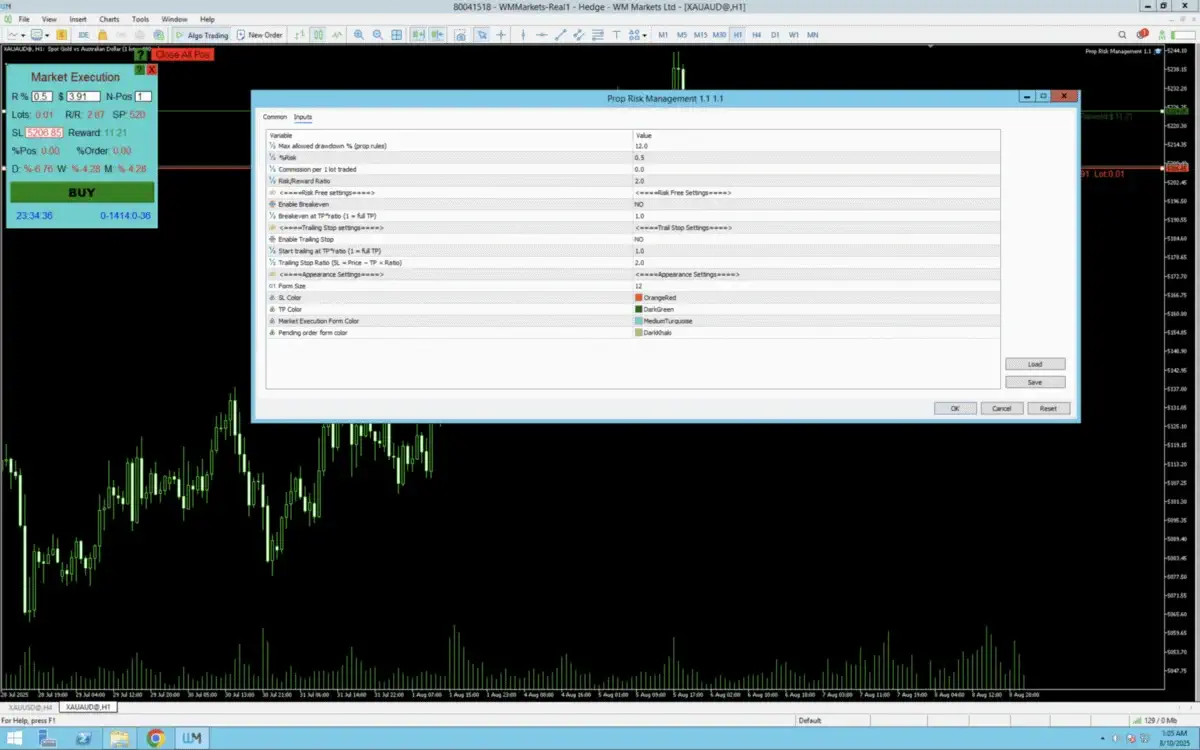
Task: Click the MediumTurquoise form color swatch
Action: pos(638,321)
